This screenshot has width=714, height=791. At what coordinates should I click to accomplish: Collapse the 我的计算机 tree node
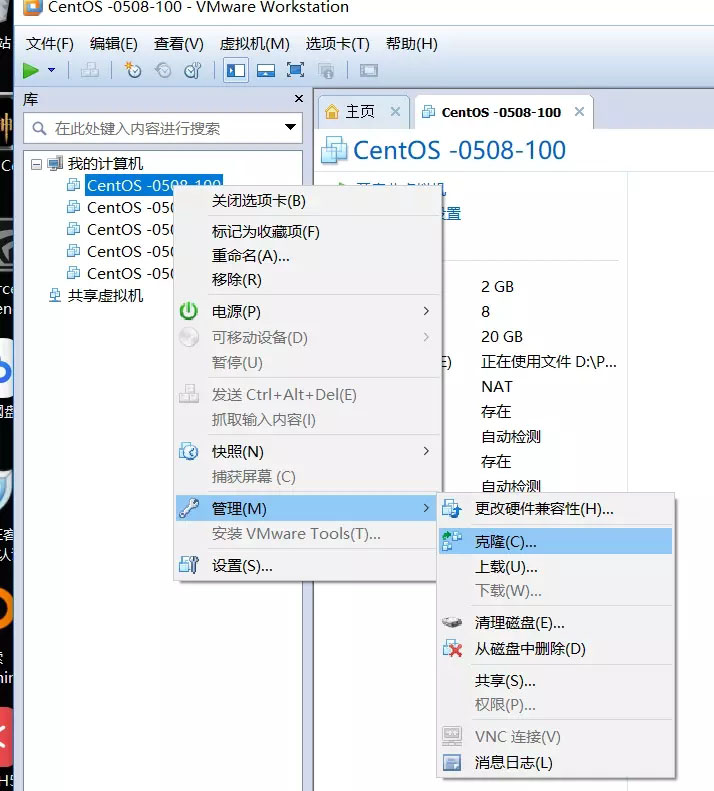pyautogui.click(x=36, y=163)
